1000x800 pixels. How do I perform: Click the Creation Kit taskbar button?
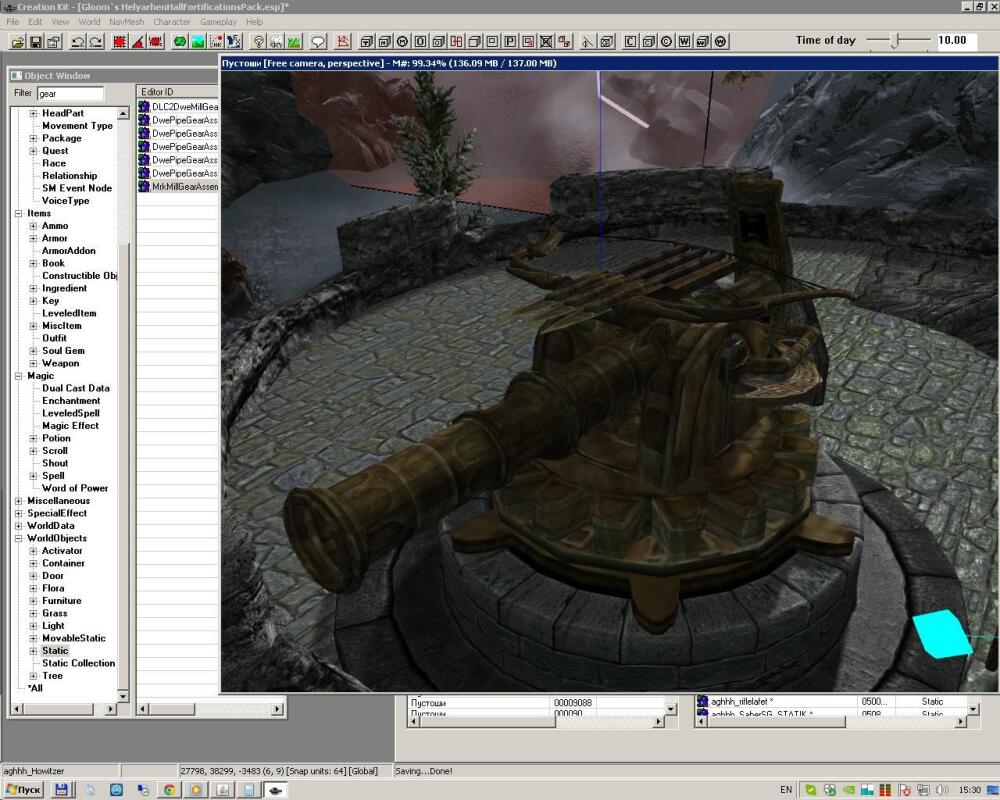click(276, 790)
